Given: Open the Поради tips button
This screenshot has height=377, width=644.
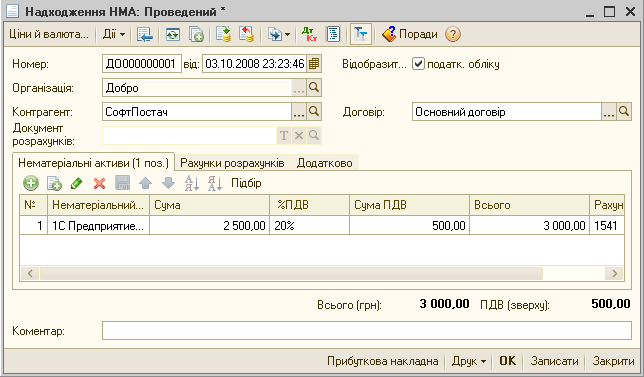Looking at the screenshot, I should 409,34.
